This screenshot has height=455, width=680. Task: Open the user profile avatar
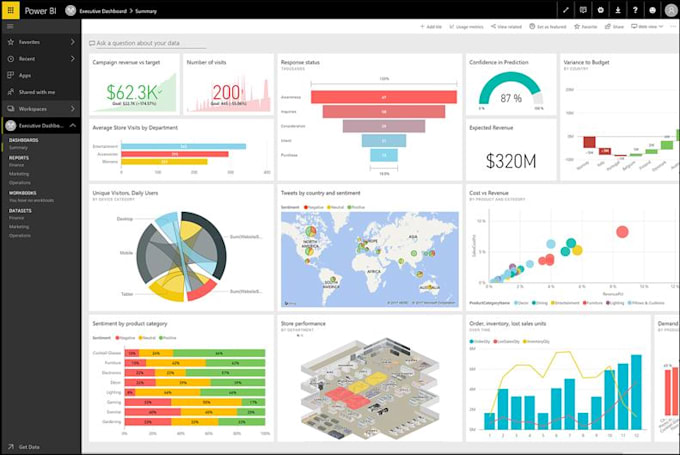click(x=671, y=10)
